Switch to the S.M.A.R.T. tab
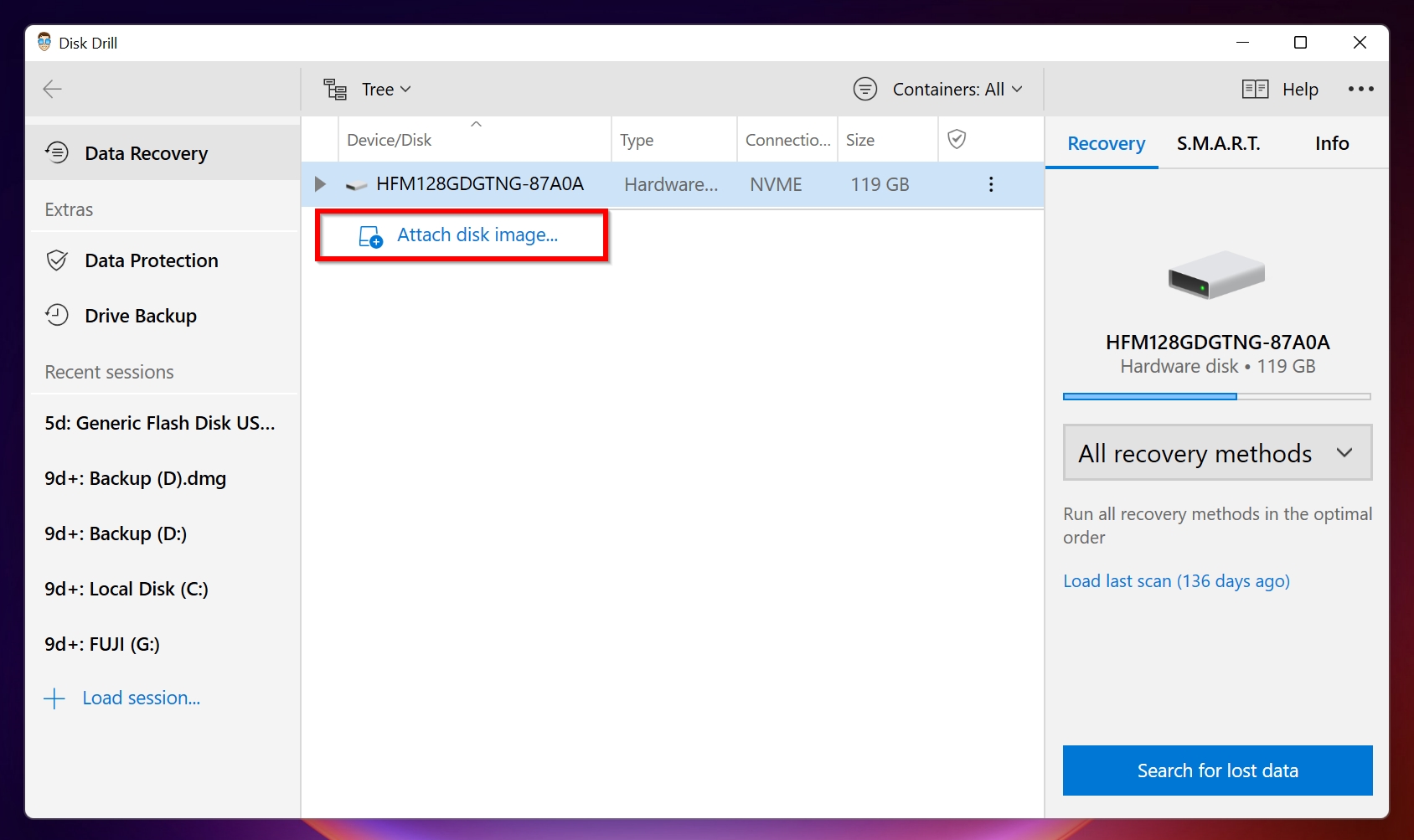 [1218, 144]
